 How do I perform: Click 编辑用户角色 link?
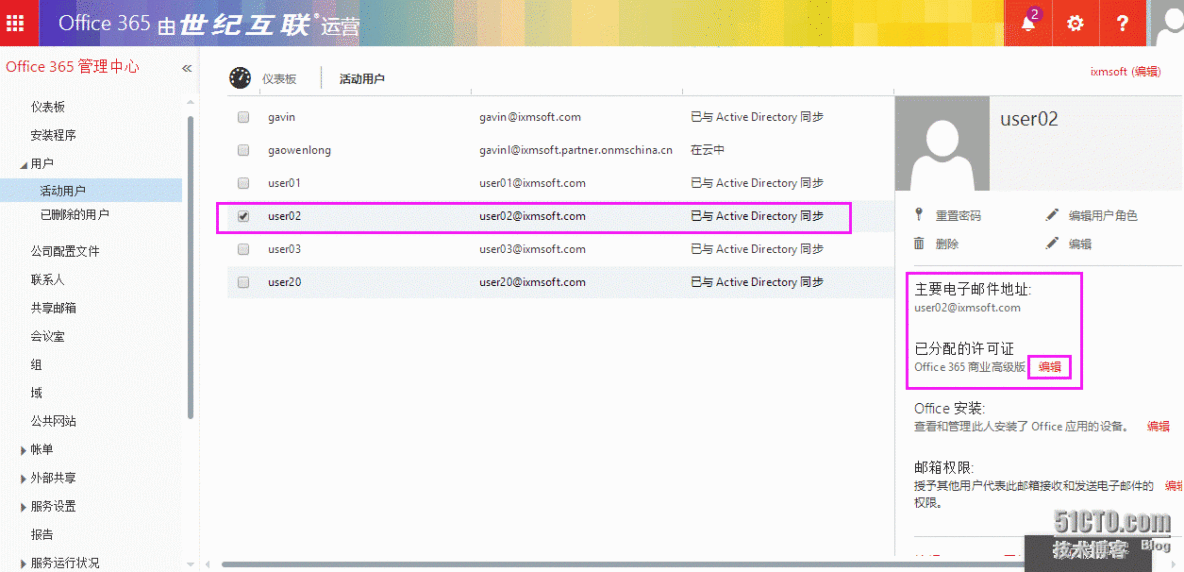tap(1103, 216)
